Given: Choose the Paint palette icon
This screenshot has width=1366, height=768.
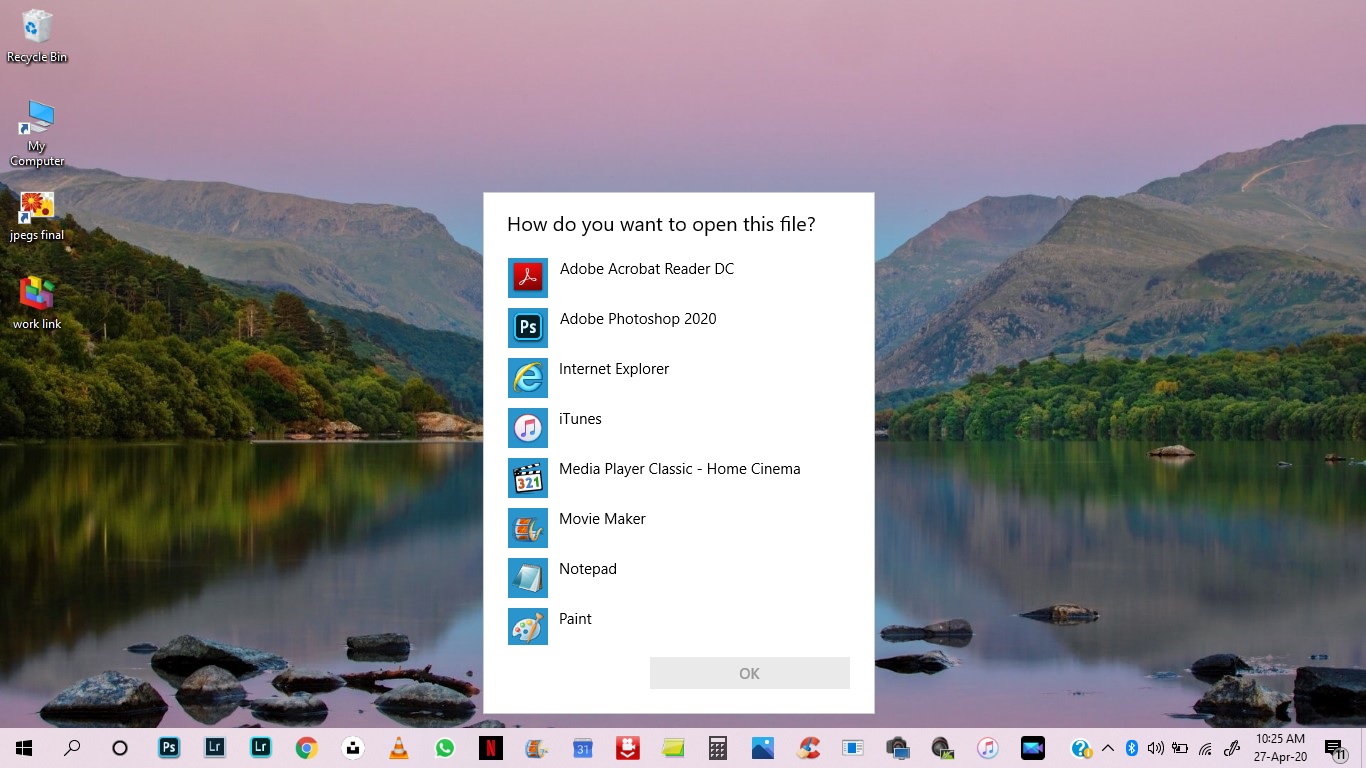Looking at the screenshot, I should point(528,628).
